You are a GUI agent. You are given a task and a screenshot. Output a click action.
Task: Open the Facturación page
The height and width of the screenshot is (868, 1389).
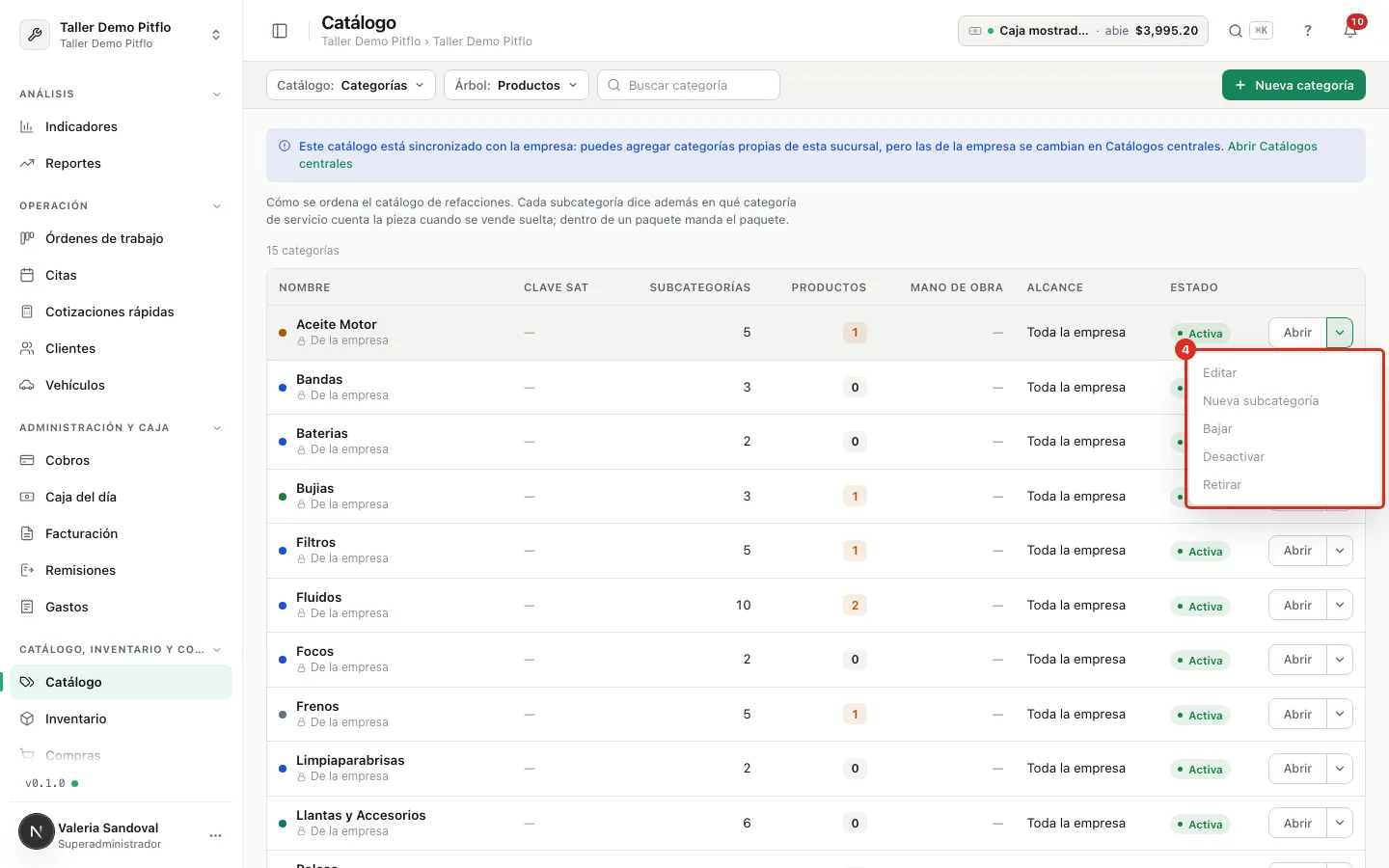tap(121, 533)
